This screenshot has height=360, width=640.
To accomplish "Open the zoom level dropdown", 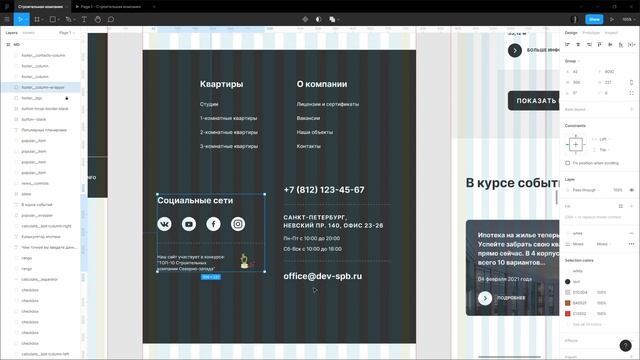I will click(x=628, y=19).
